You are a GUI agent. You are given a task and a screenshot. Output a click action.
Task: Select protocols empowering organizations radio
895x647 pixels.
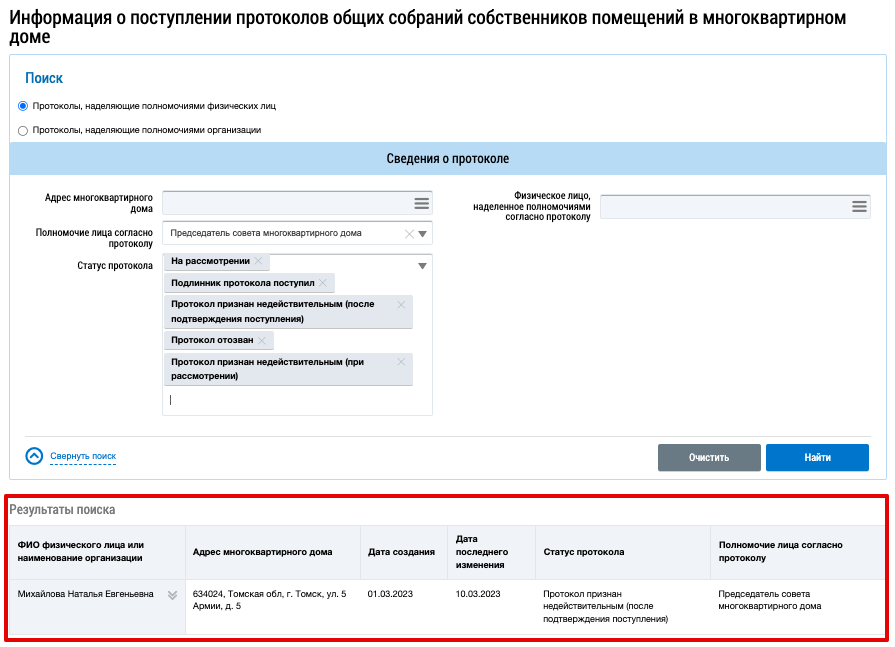pyautogui.click(x=23, y=130)
